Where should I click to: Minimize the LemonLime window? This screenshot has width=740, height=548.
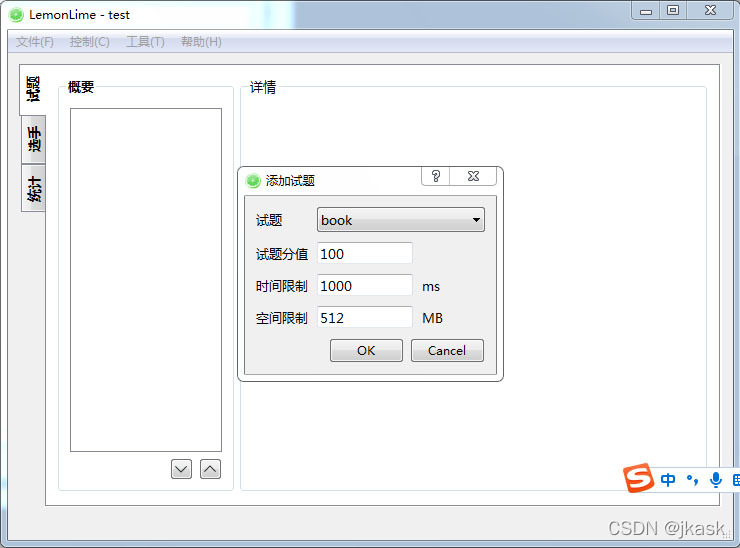[x=646, y=10]
